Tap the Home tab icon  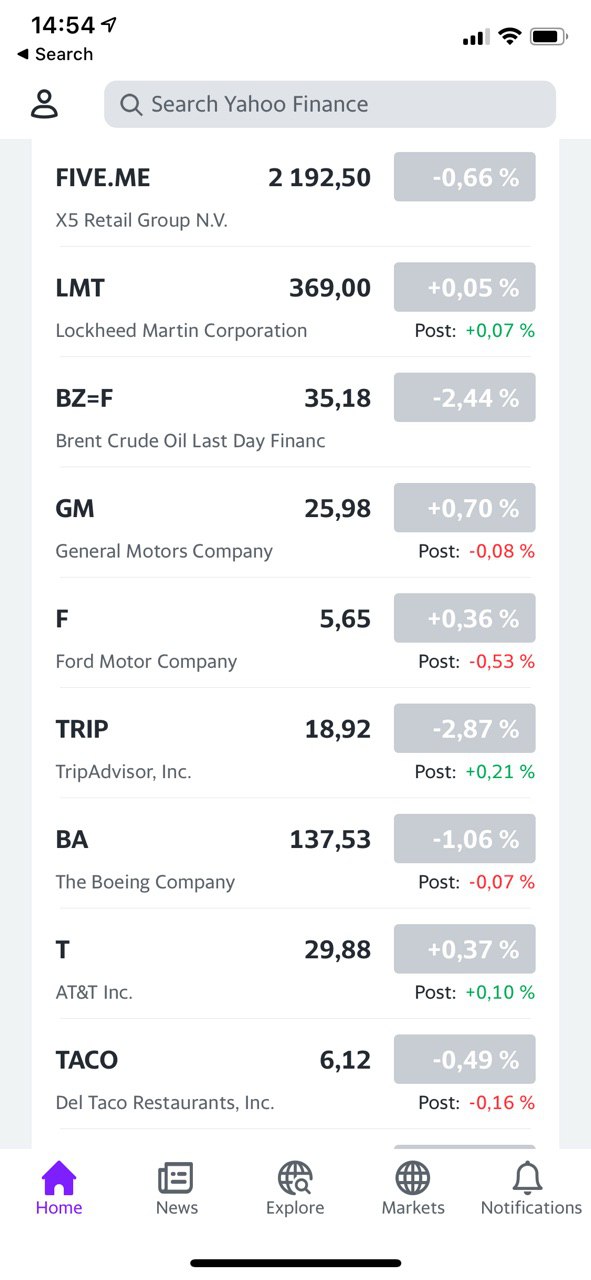point(59,1178)
